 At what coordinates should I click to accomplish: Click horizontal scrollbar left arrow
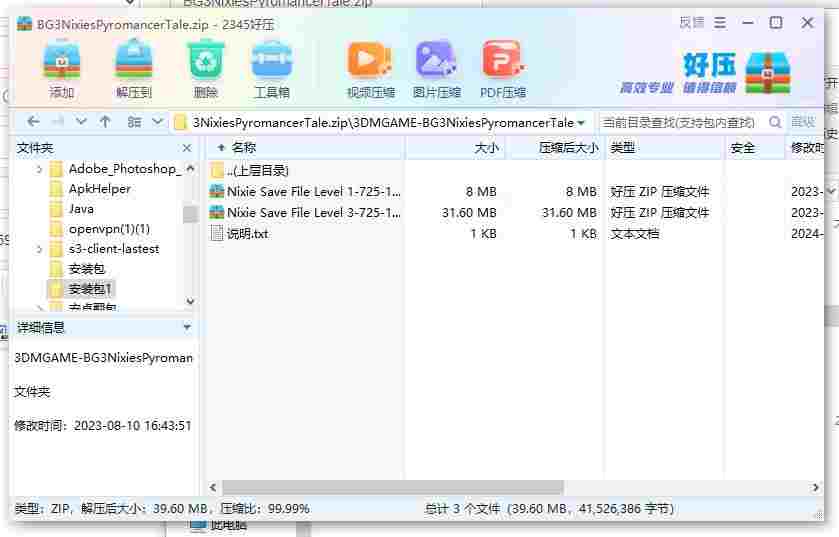pyautogui.click(x=213, y=487)
